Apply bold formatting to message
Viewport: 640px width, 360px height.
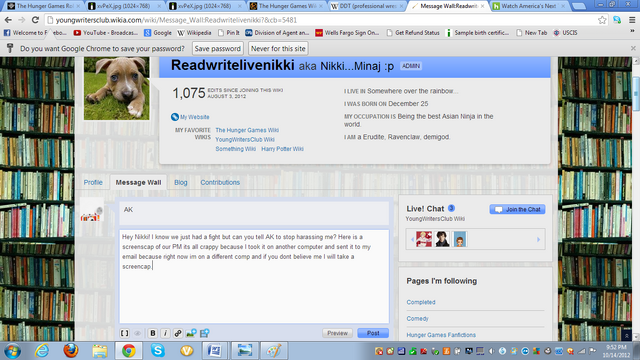pyautogui.click(x=153, y=333)
